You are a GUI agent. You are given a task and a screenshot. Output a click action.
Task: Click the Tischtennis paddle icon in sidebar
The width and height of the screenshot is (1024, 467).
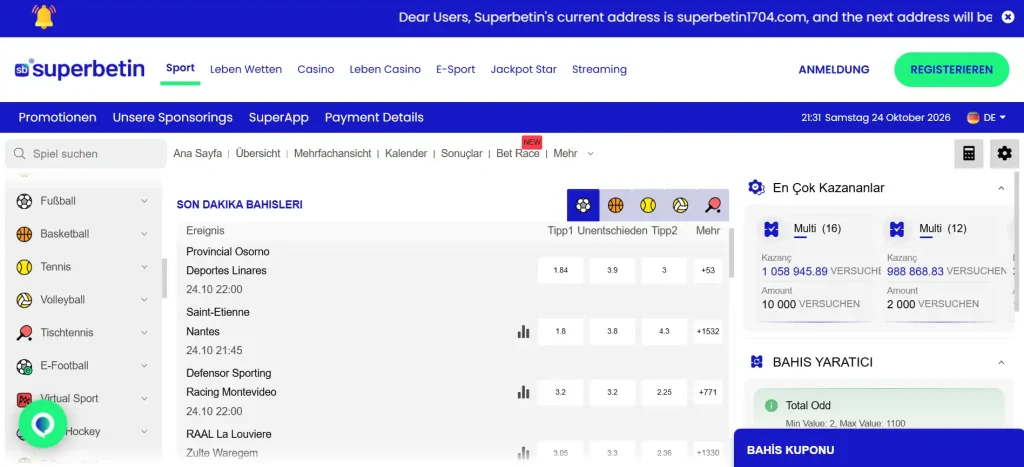click(24, 332)
